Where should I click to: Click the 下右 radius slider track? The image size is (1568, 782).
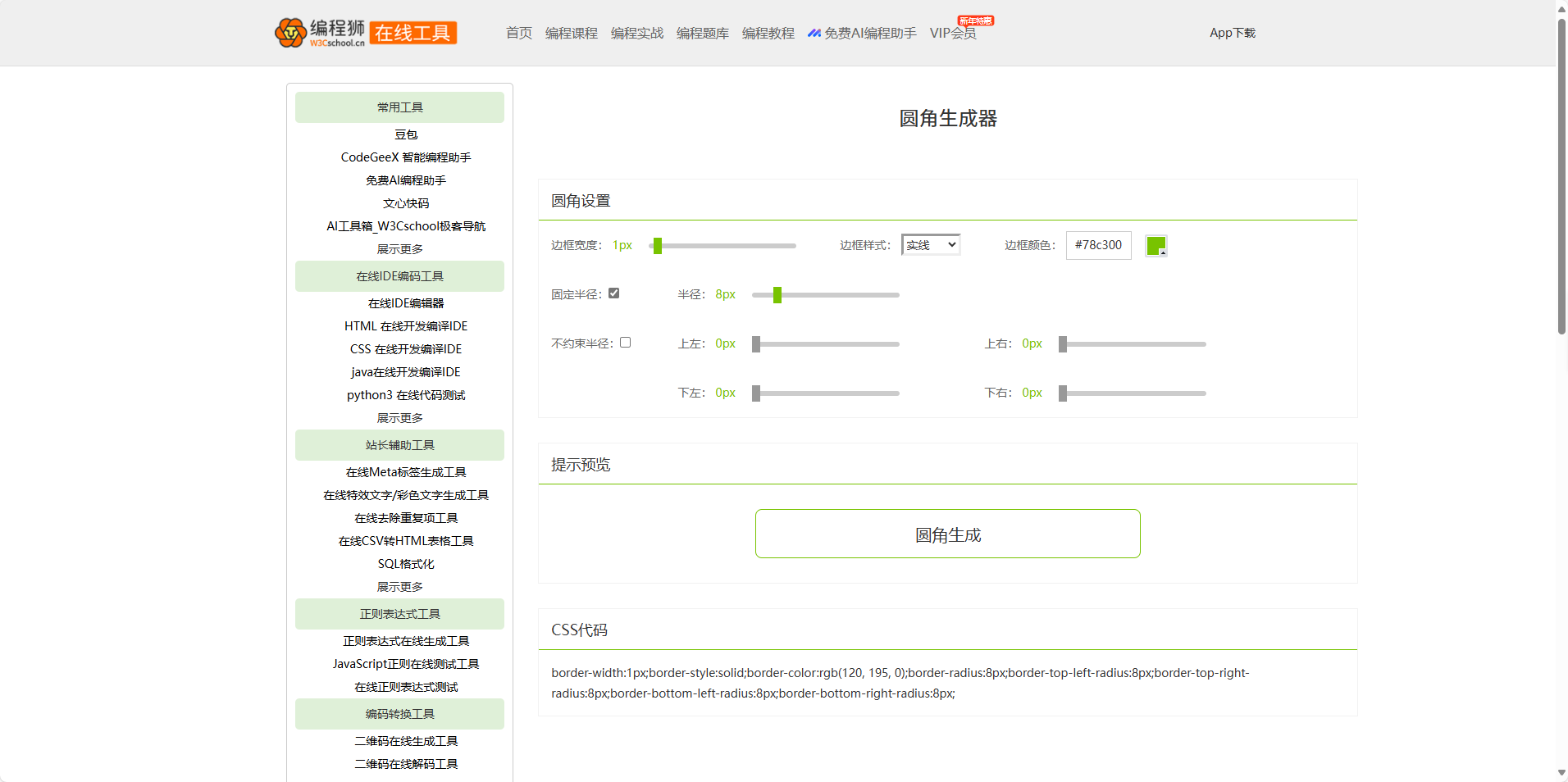click(1133, 393)
